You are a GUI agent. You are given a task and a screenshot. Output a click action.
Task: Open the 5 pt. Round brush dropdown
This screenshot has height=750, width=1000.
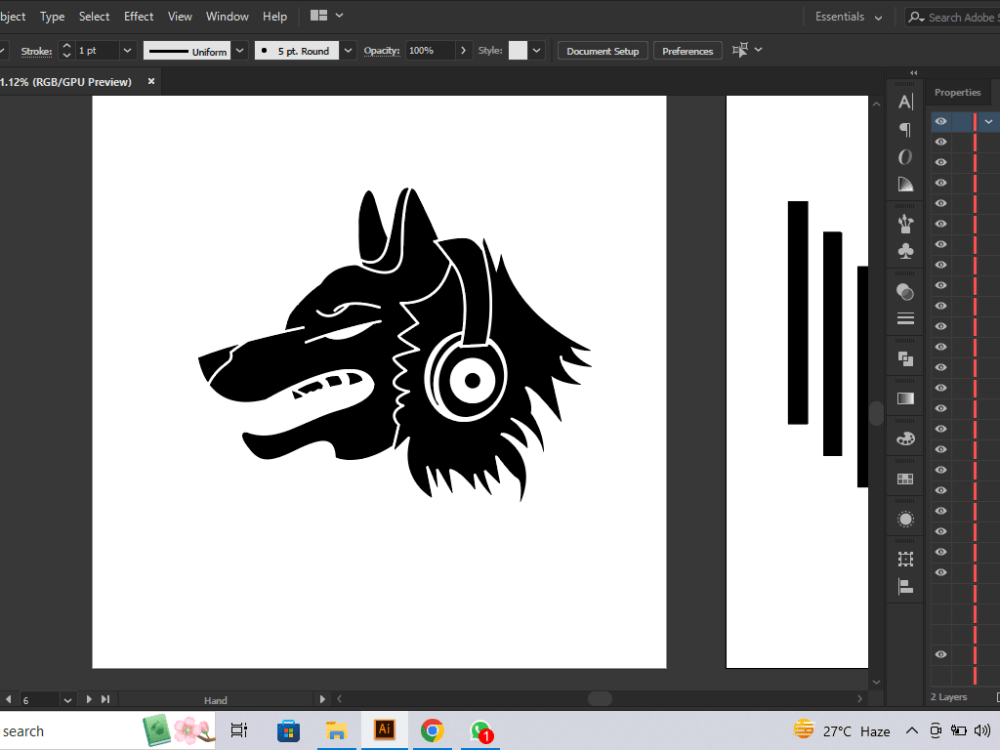pyautogui.click(x=347, y=50)
